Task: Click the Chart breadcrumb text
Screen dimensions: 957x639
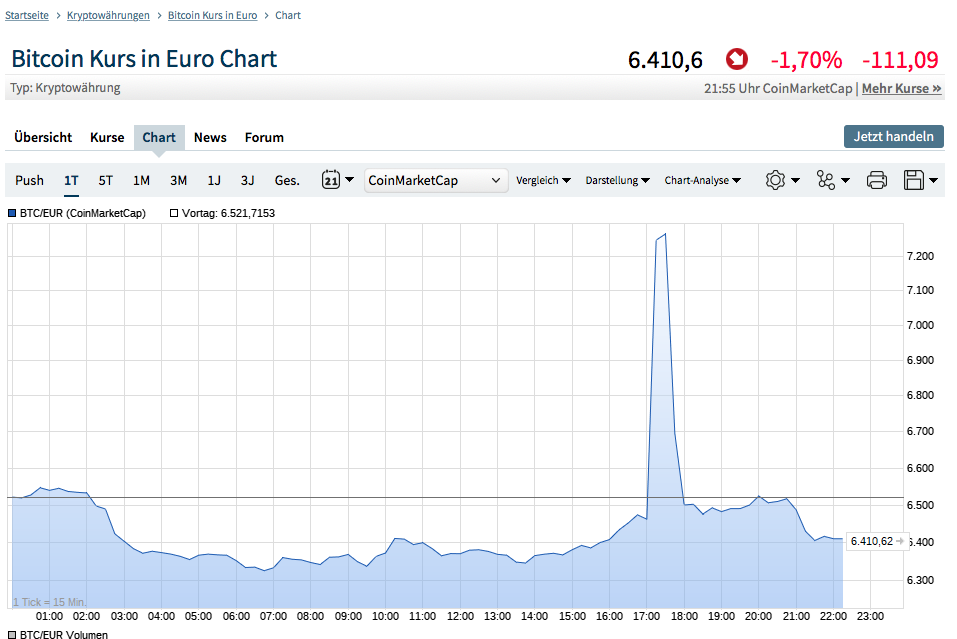Action: [x=288, y=15]
